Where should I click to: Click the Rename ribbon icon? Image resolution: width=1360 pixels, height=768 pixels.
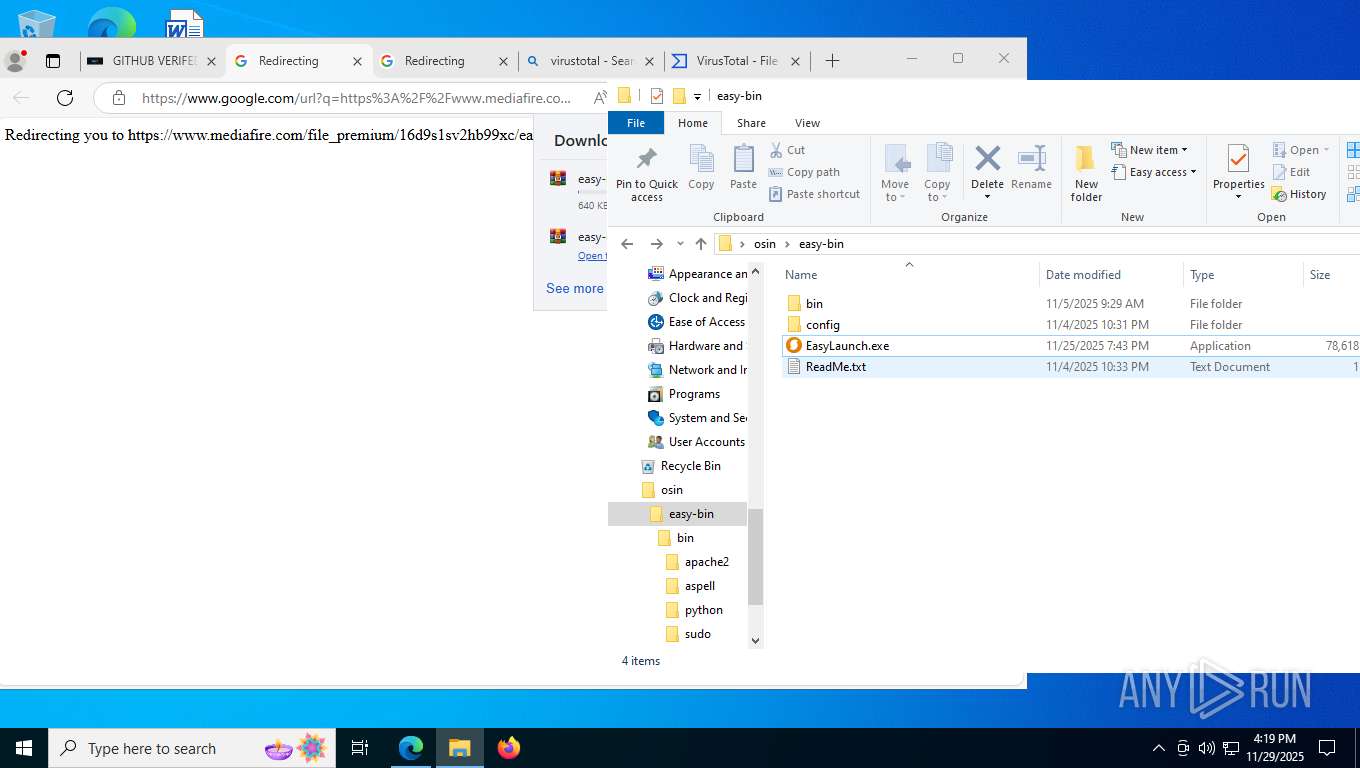point(1031,158)
